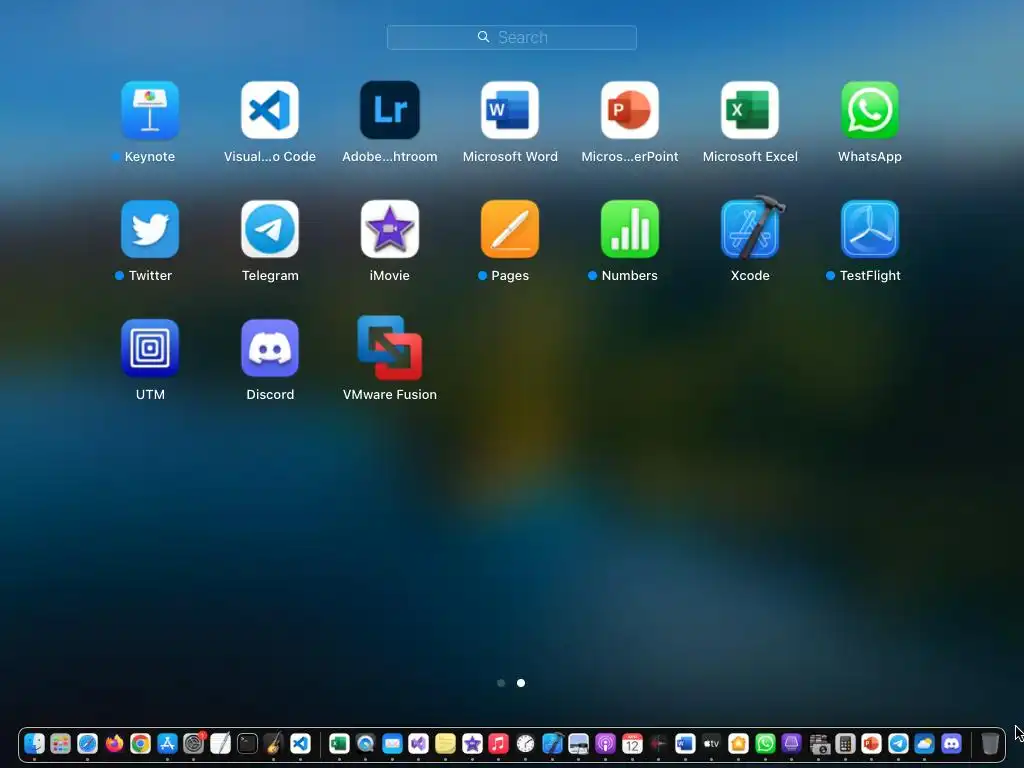Launch Microsoft Excel from Launchpad grid
This screenshot has width=1024, height=768.
tap(750, 110)
